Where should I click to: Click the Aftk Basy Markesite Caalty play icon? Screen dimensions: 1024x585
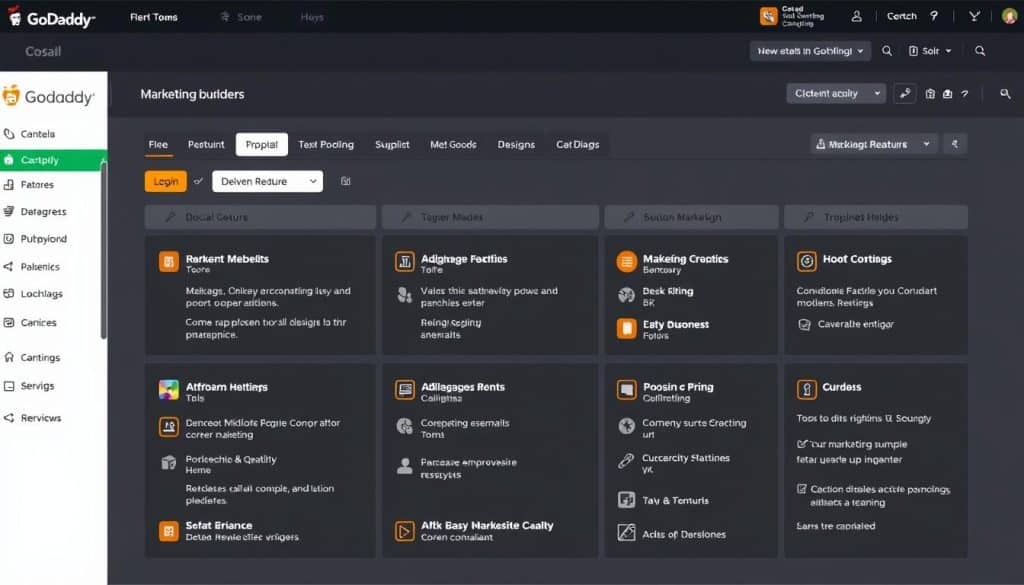404,531
